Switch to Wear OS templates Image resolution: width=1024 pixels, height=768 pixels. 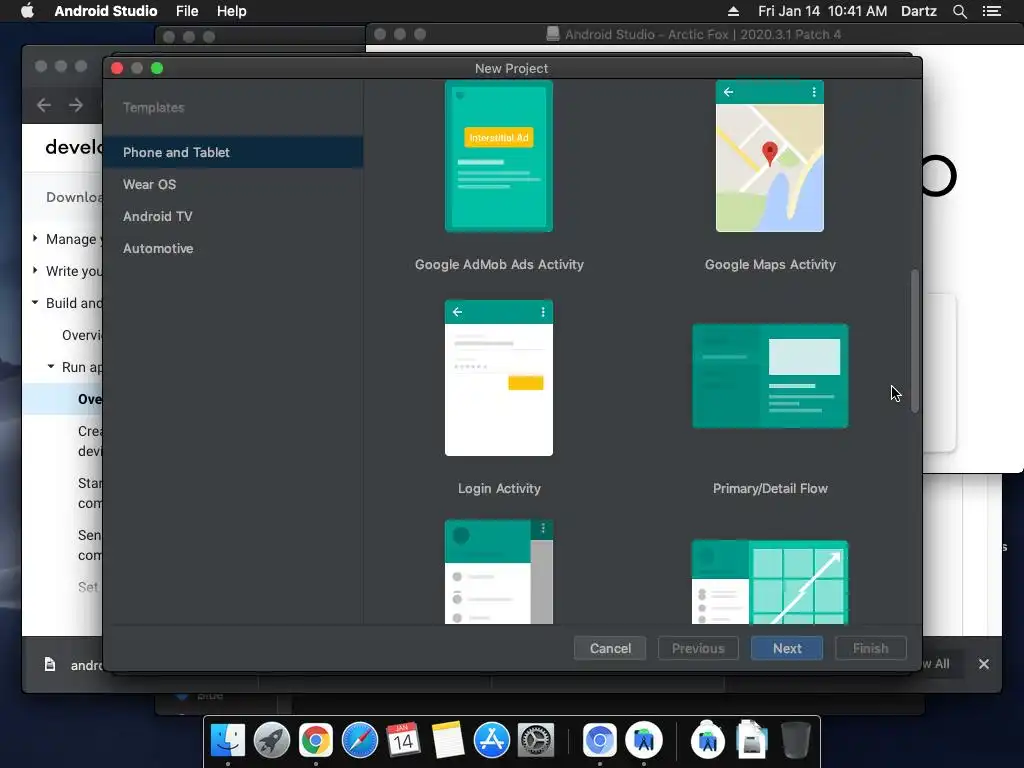click(150, 184)
